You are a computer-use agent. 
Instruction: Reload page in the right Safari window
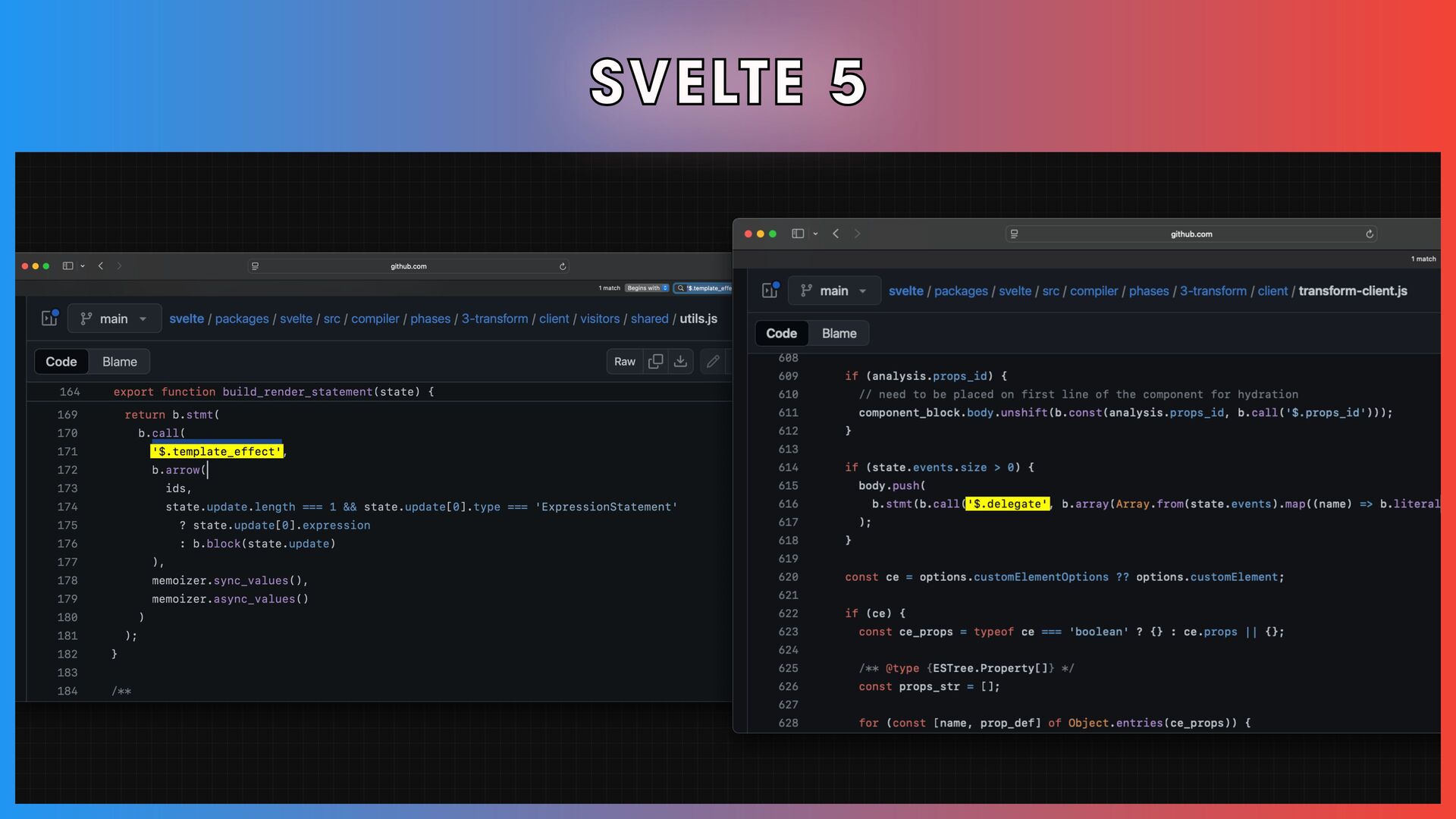1370,234
